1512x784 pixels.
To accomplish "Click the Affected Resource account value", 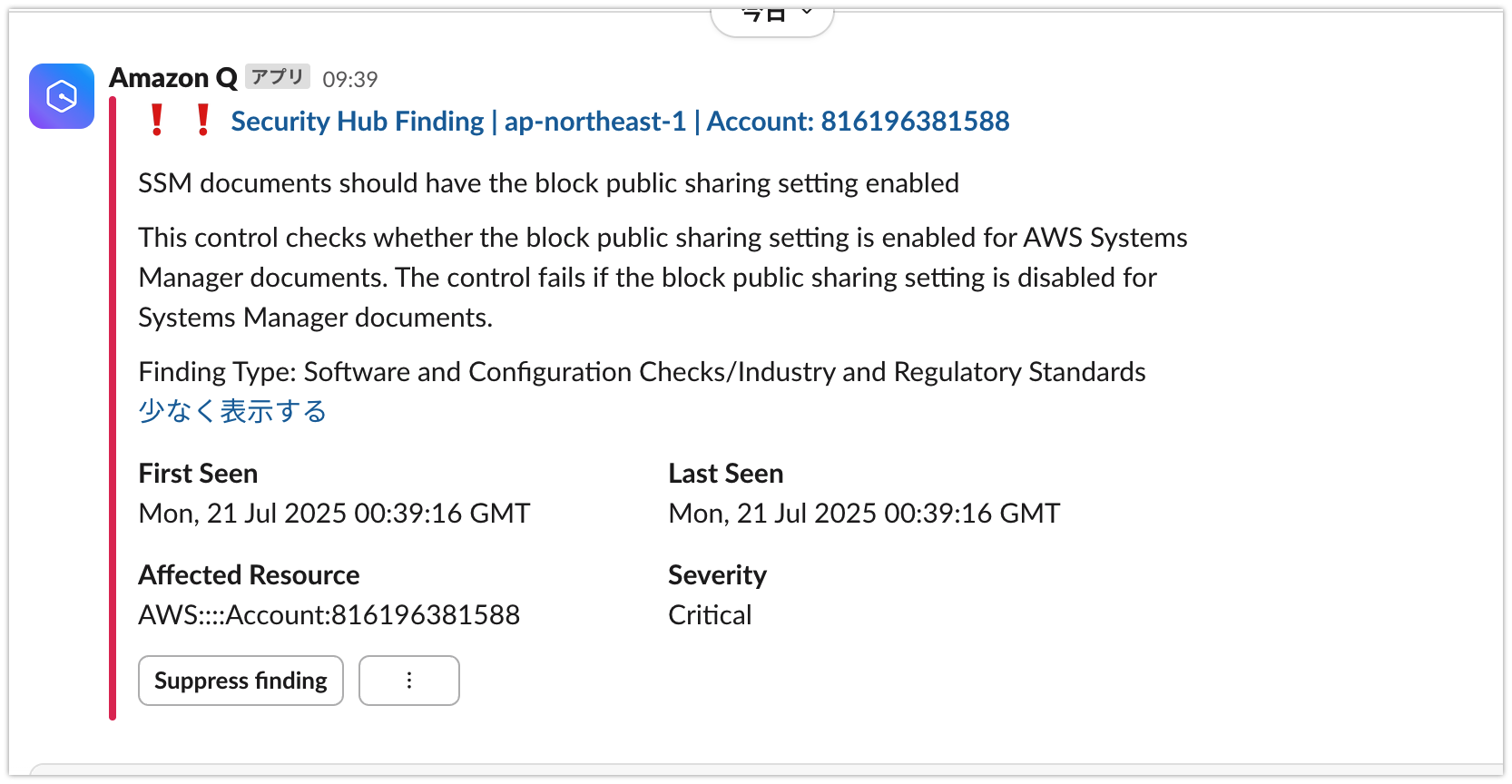I will (x=329, y=615).
